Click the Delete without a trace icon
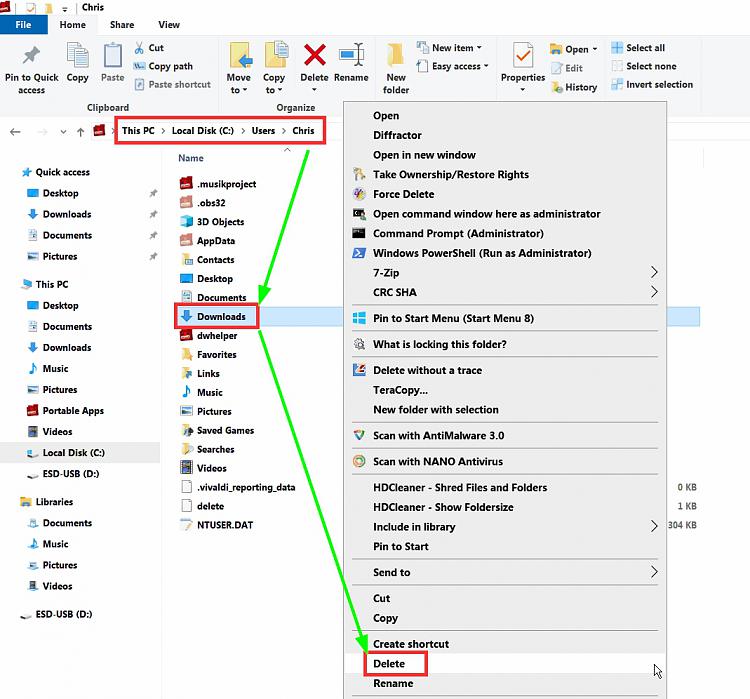The image size is (750, 699). [x=359, y=370]
